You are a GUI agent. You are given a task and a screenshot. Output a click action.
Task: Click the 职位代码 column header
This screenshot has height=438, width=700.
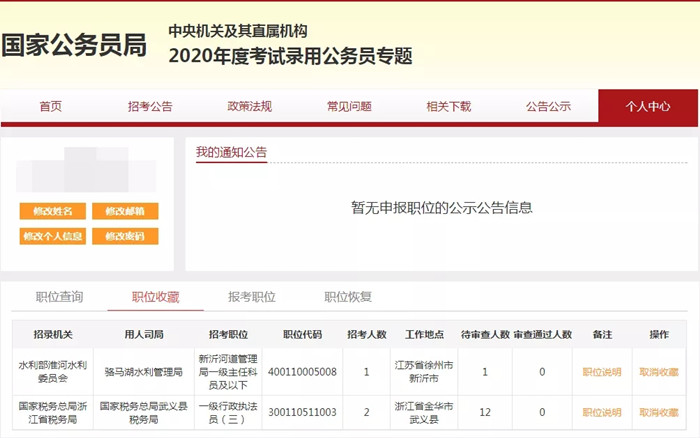pyautogui.click(x=302, y=334)
